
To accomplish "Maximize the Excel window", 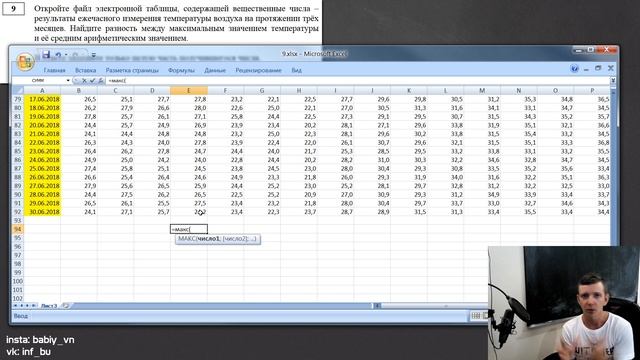I will [591, 50].
